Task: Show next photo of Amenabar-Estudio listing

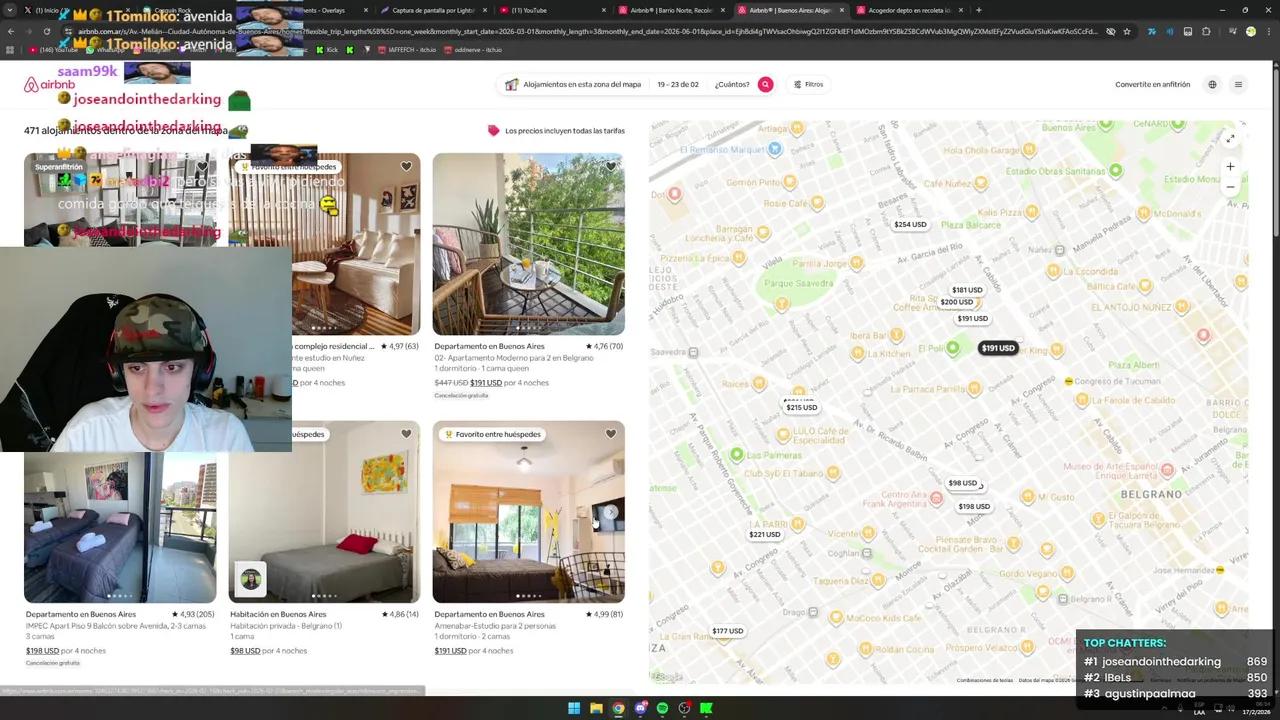Action: pos(611,512)
